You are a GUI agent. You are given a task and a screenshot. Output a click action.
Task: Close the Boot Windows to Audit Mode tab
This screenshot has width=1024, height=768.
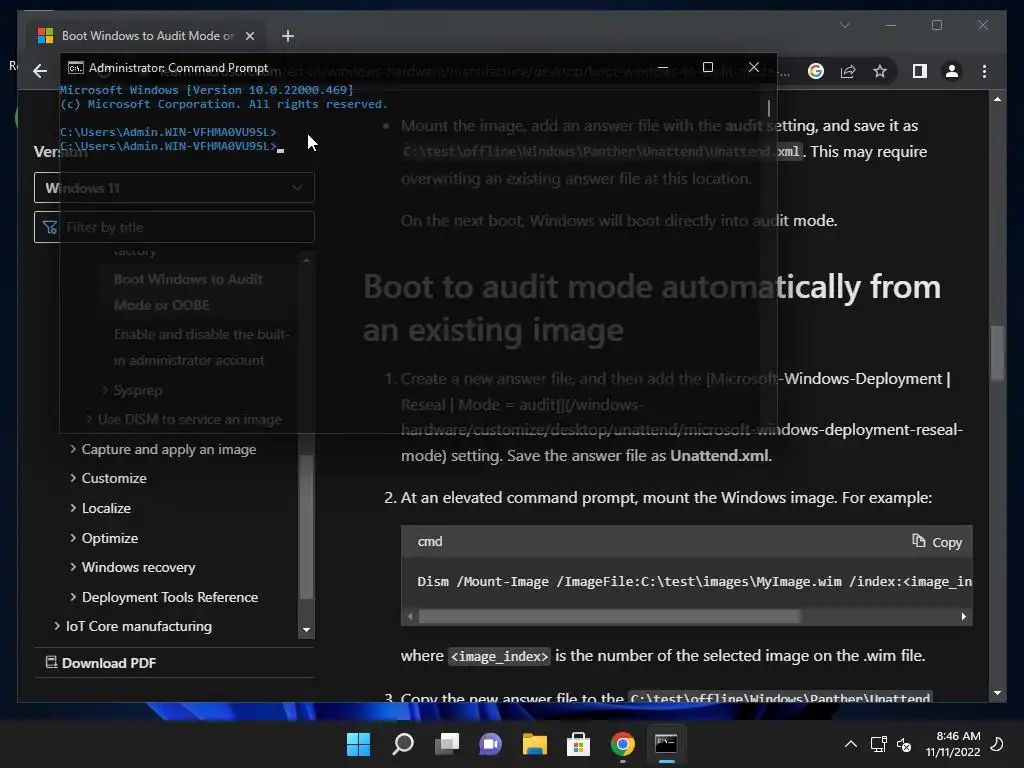pos(249,36)
